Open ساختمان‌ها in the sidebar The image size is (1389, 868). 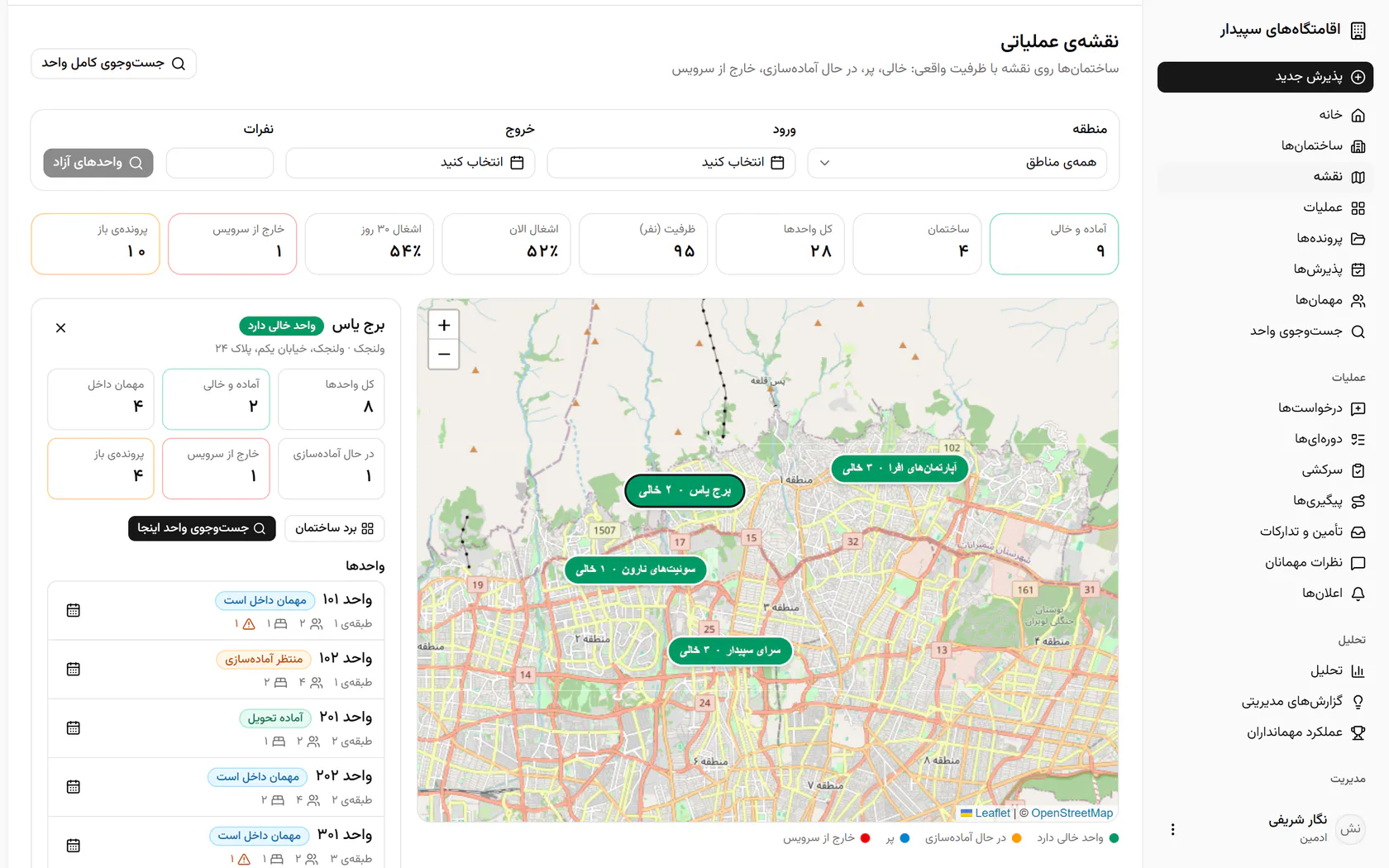pos(1265,146)
